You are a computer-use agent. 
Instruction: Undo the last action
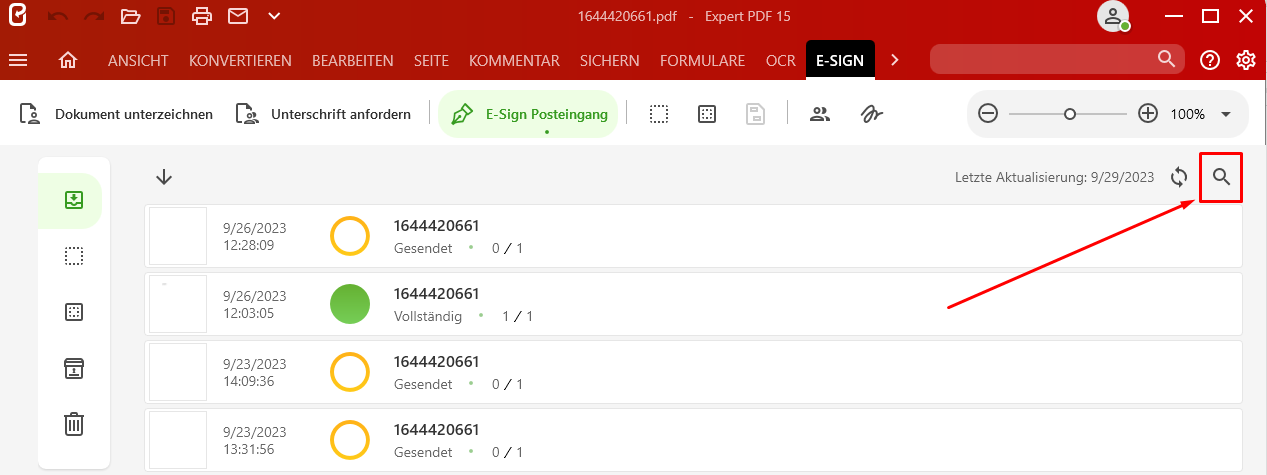pos(58,16)
